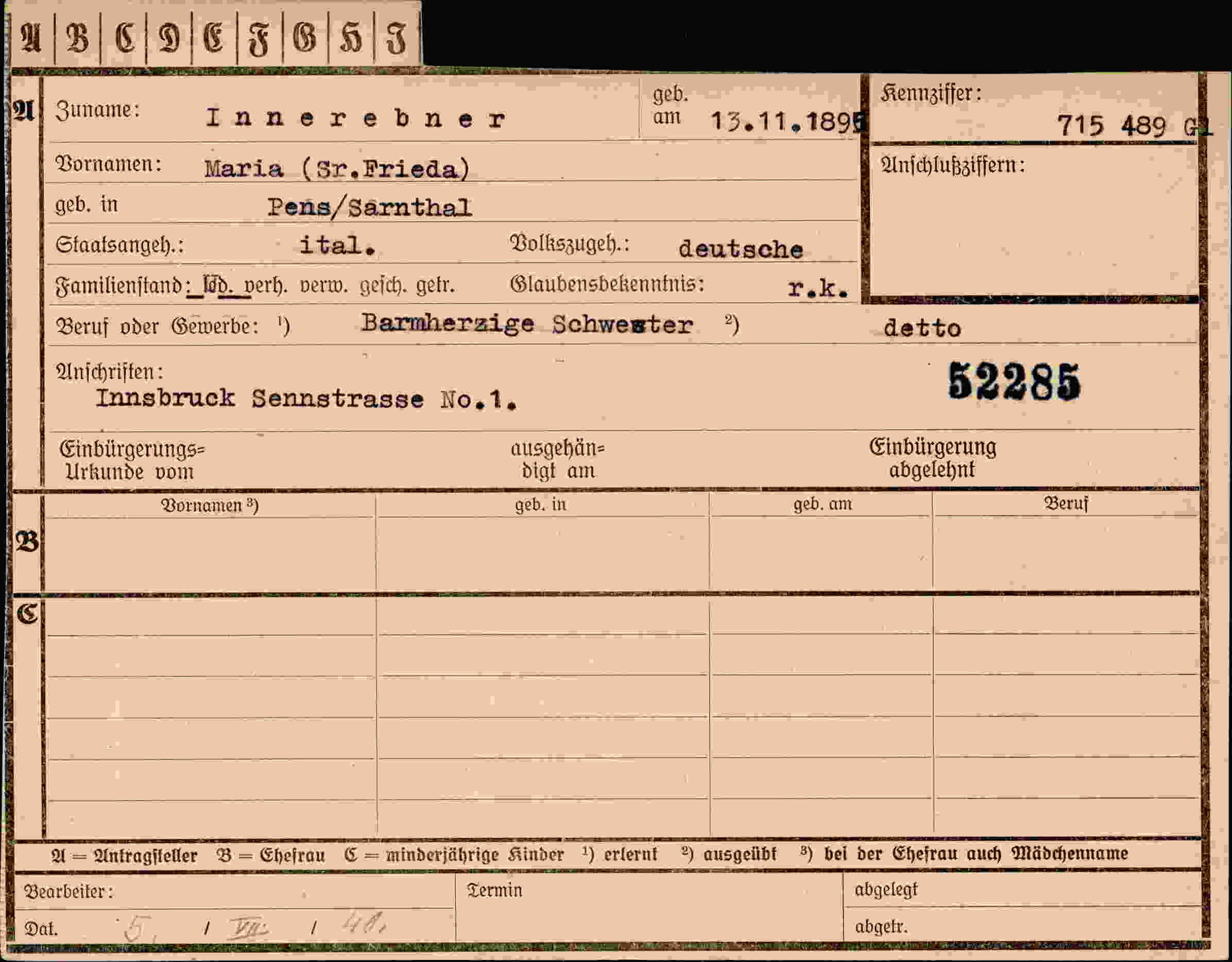
Task: Click the Anschriften label
Action: [x=109, y=372]
